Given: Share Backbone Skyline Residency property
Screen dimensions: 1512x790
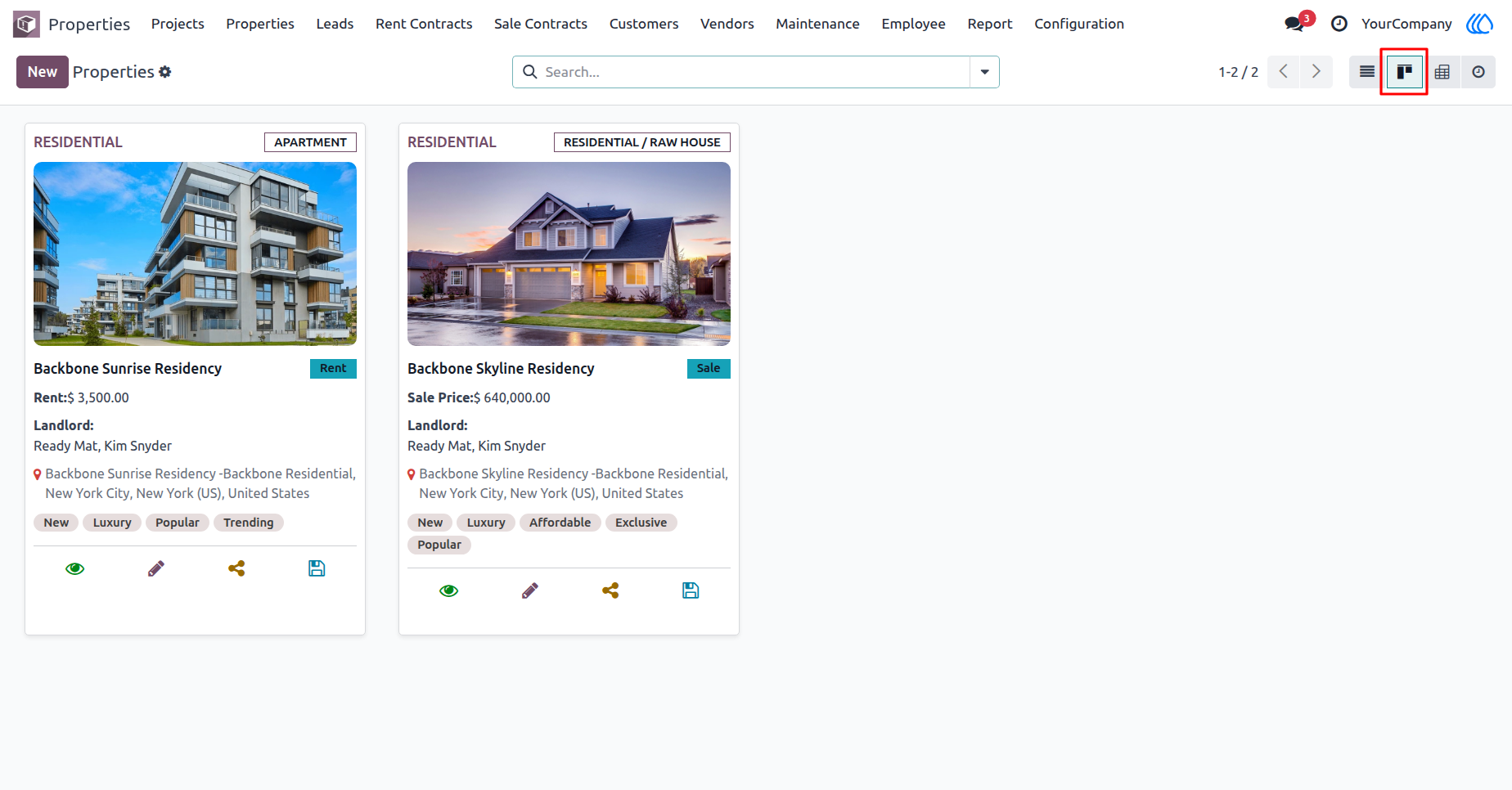Looking at the screenshot, I should pyautogui.click(x=610, y=590).
